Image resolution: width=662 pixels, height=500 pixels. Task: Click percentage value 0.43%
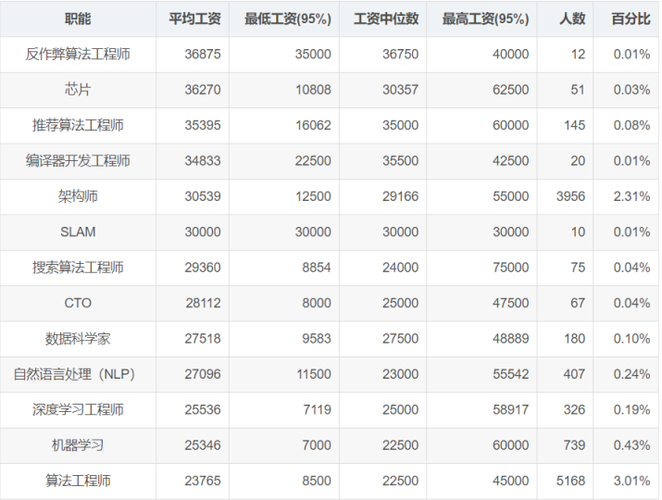(632, 445)
